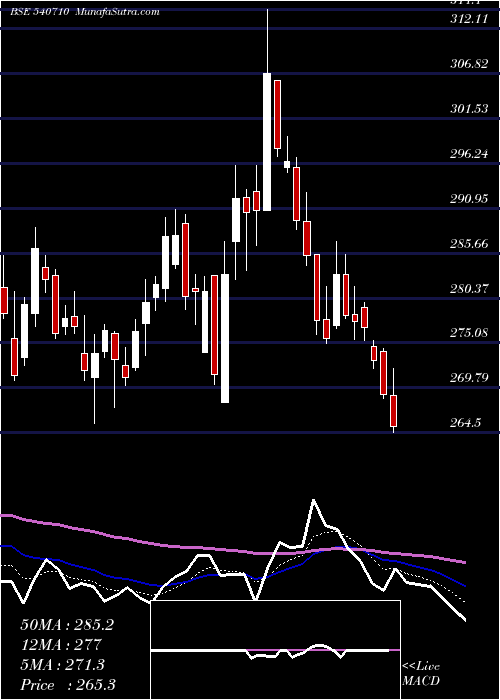The image size is (500, 700).
Task: Click the 5MA : 271.3 readout
Action: click(62, 665)
